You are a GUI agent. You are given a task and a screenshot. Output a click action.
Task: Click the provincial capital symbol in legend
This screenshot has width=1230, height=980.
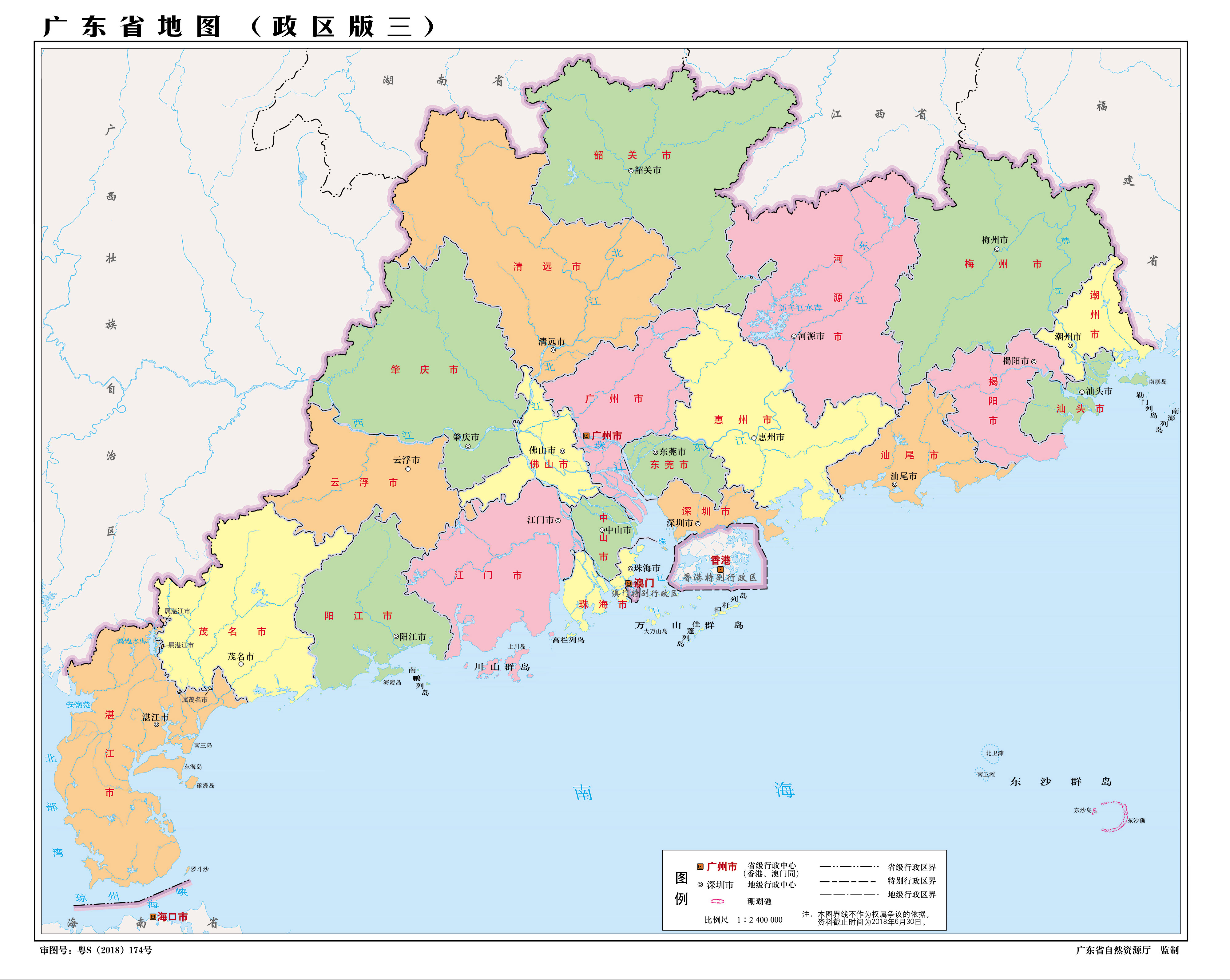point(700,867)
